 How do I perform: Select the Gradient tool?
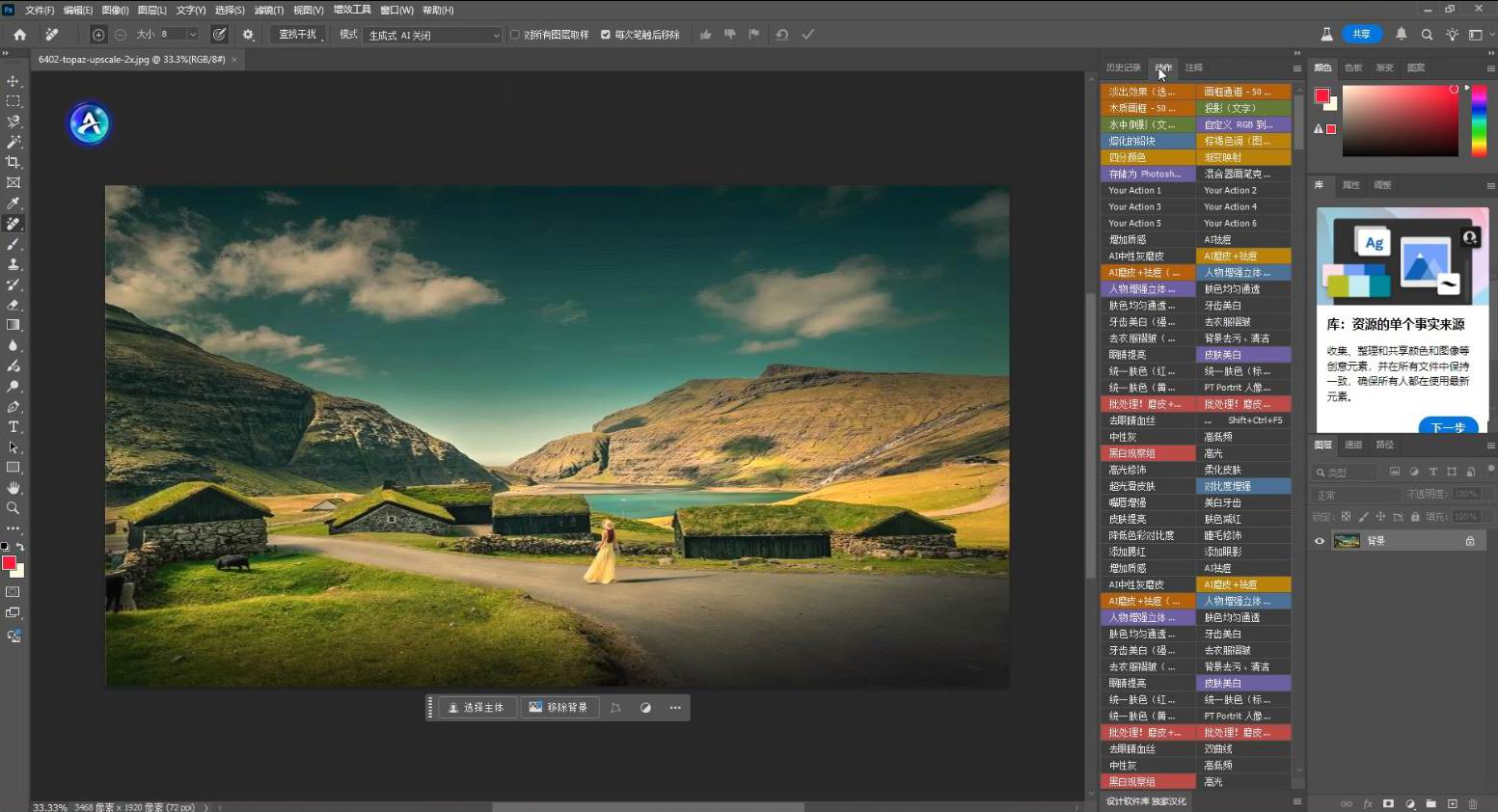coord(14,325)
